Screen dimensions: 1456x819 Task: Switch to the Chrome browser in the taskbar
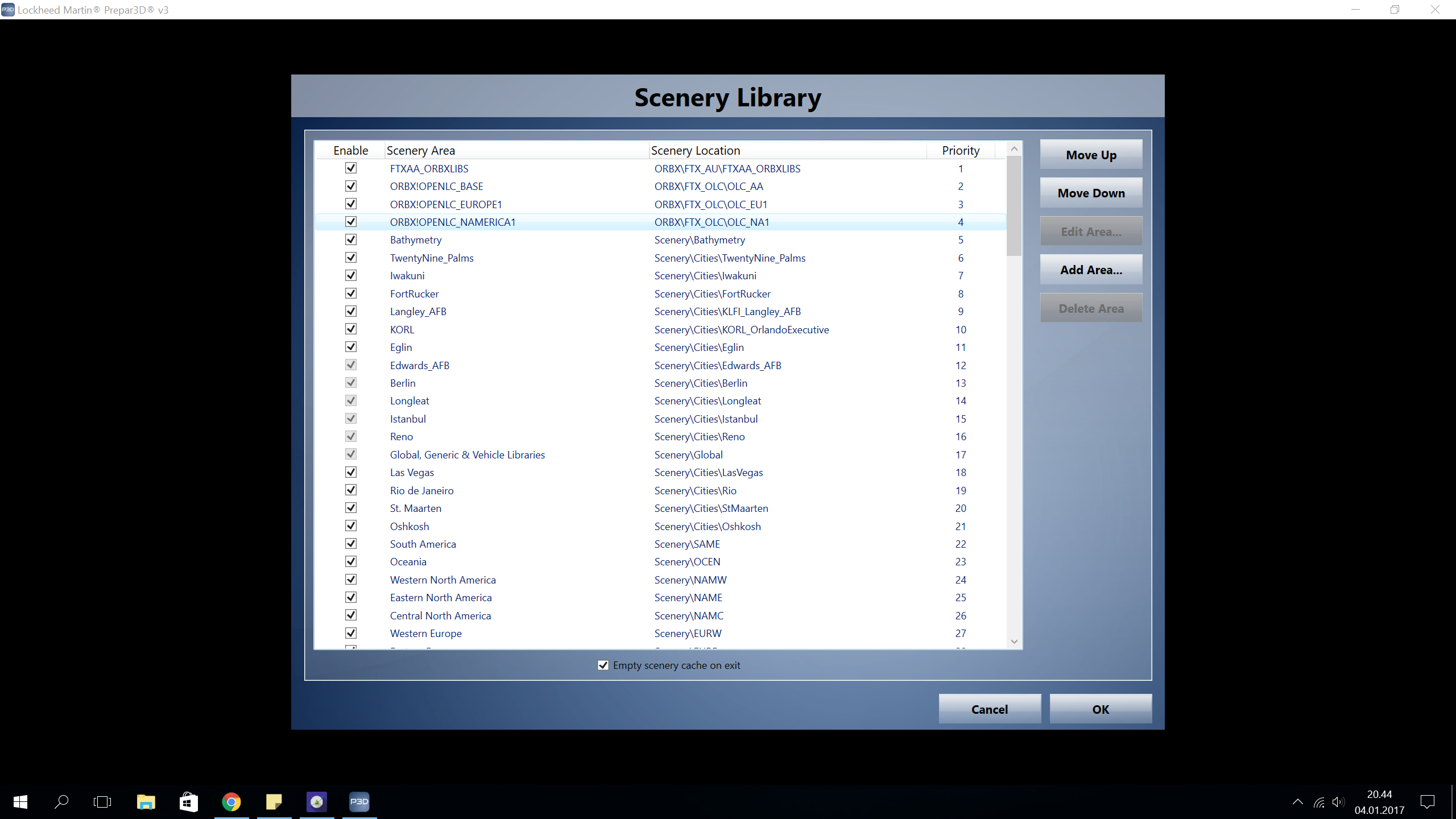pyautogui.click(x=231, y=802)
